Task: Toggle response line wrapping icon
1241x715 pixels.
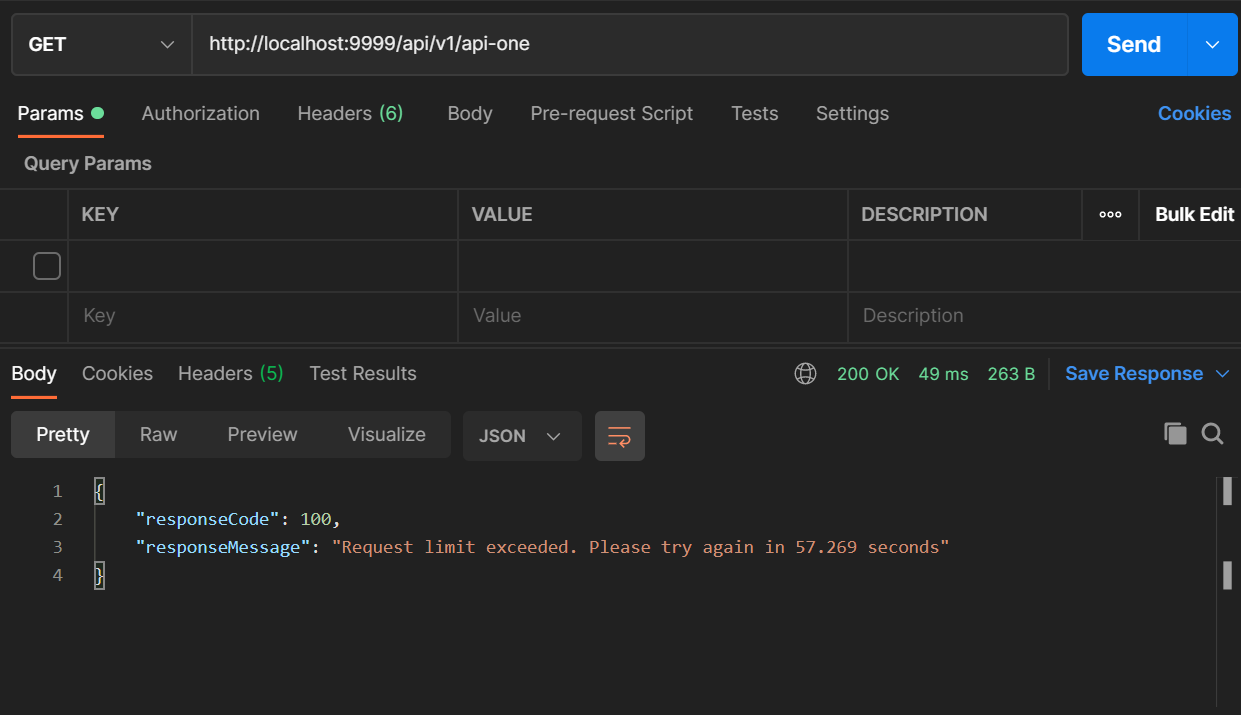Action: [619, 436]
